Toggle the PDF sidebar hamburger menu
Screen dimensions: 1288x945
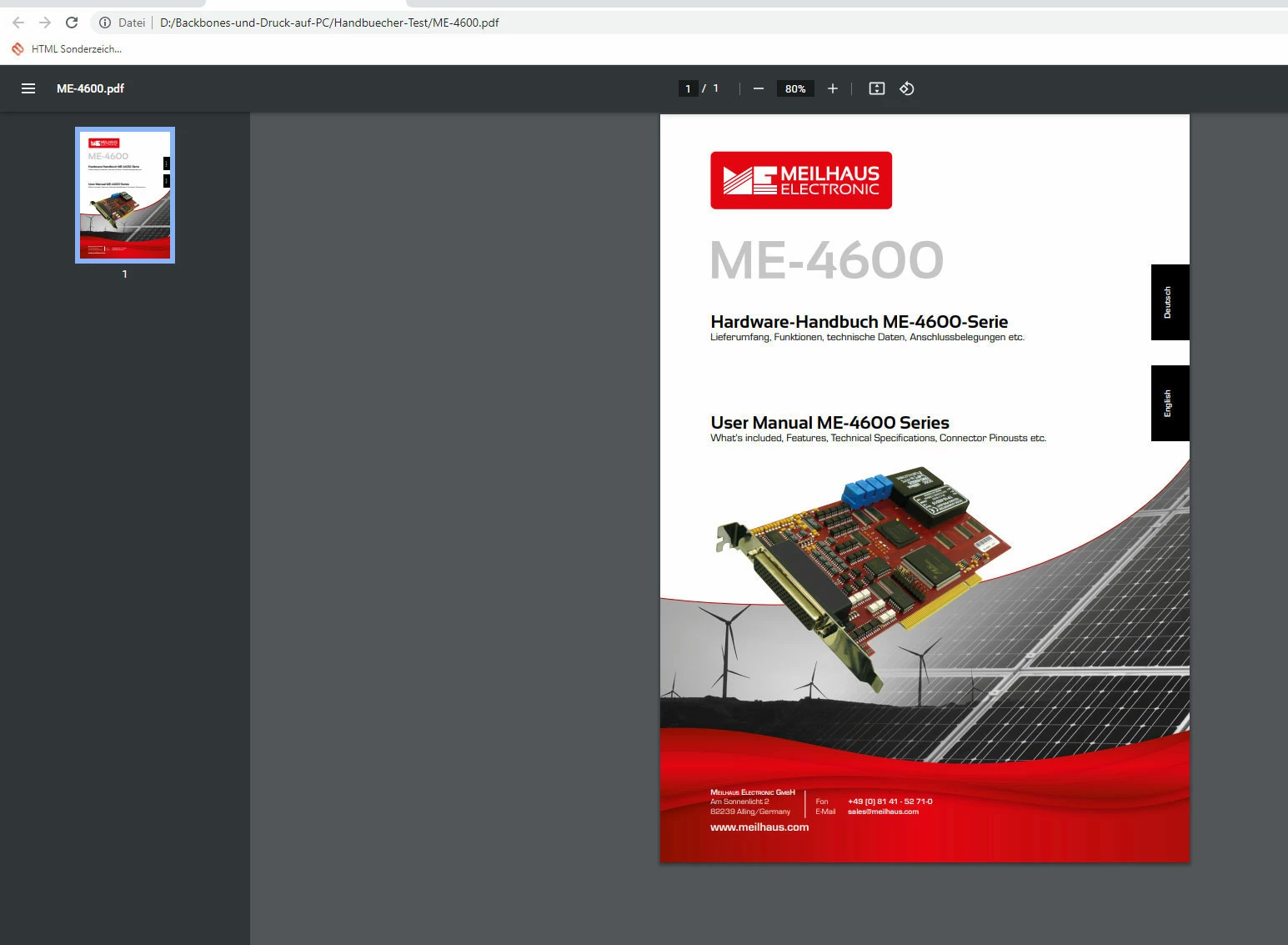(28, 88)
